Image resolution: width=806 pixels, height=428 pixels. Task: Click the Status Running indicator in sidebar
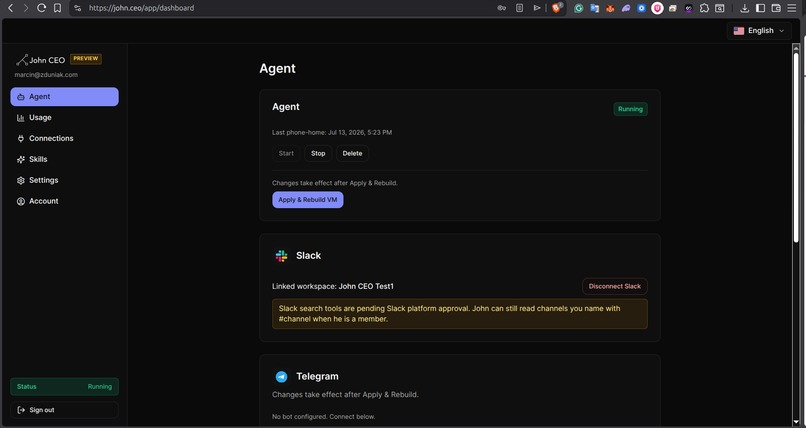coord(64,386)
